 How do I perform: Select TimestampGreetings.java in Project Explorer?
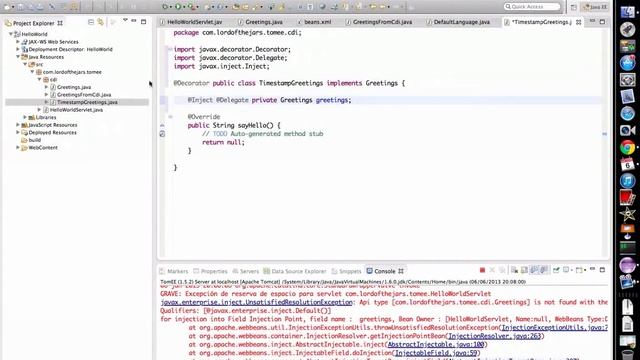[87, 102]
